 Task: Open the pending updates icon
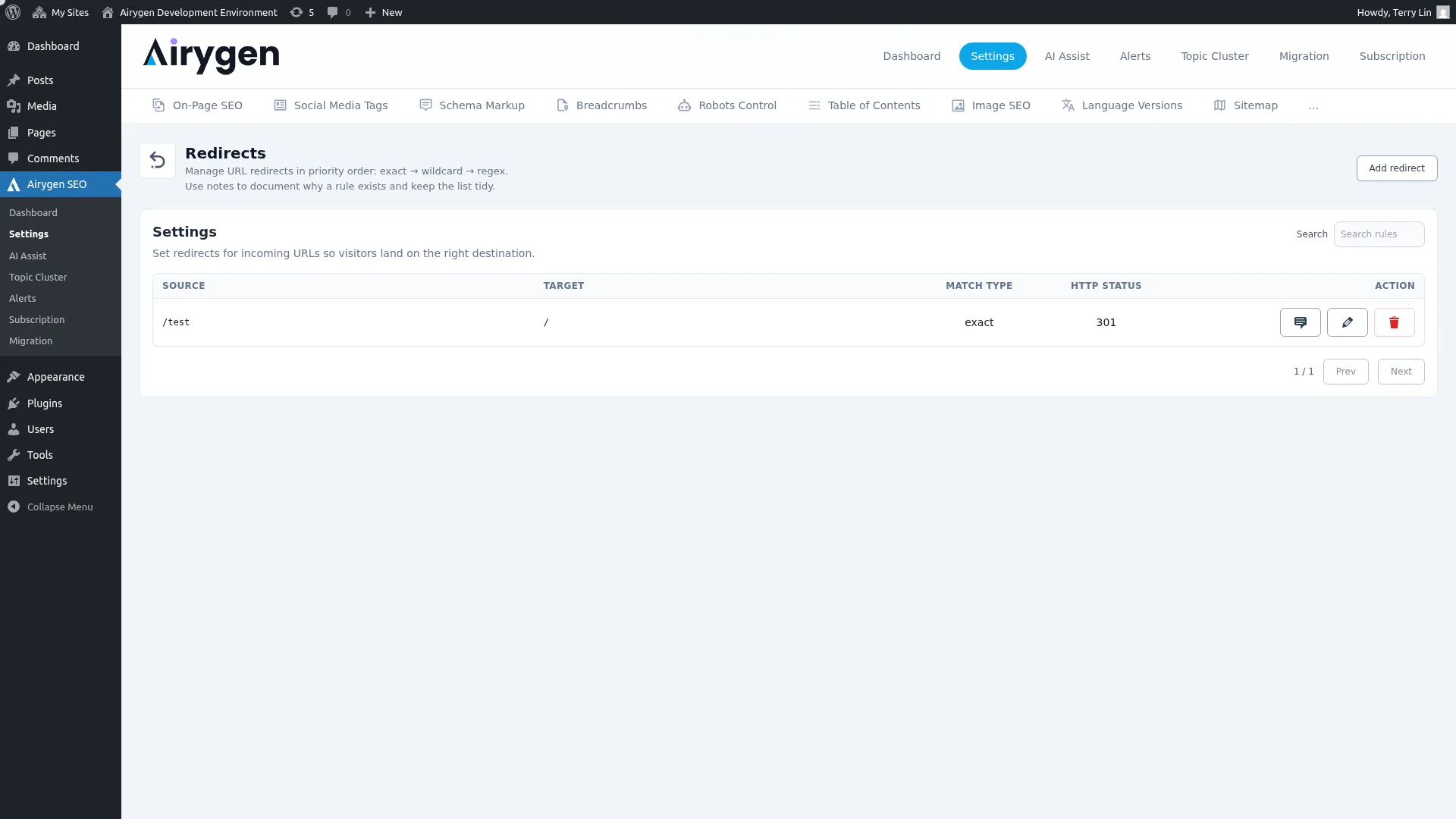(x=302, y=12)
